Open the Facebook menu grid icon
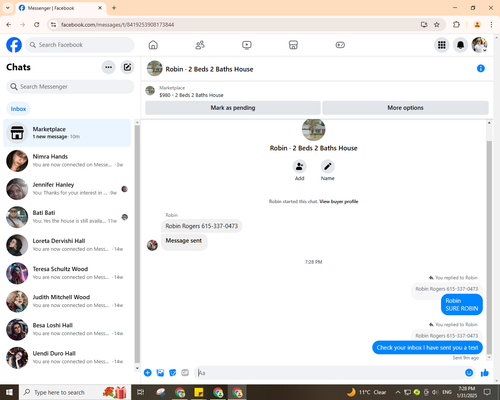 click(442, 45)
